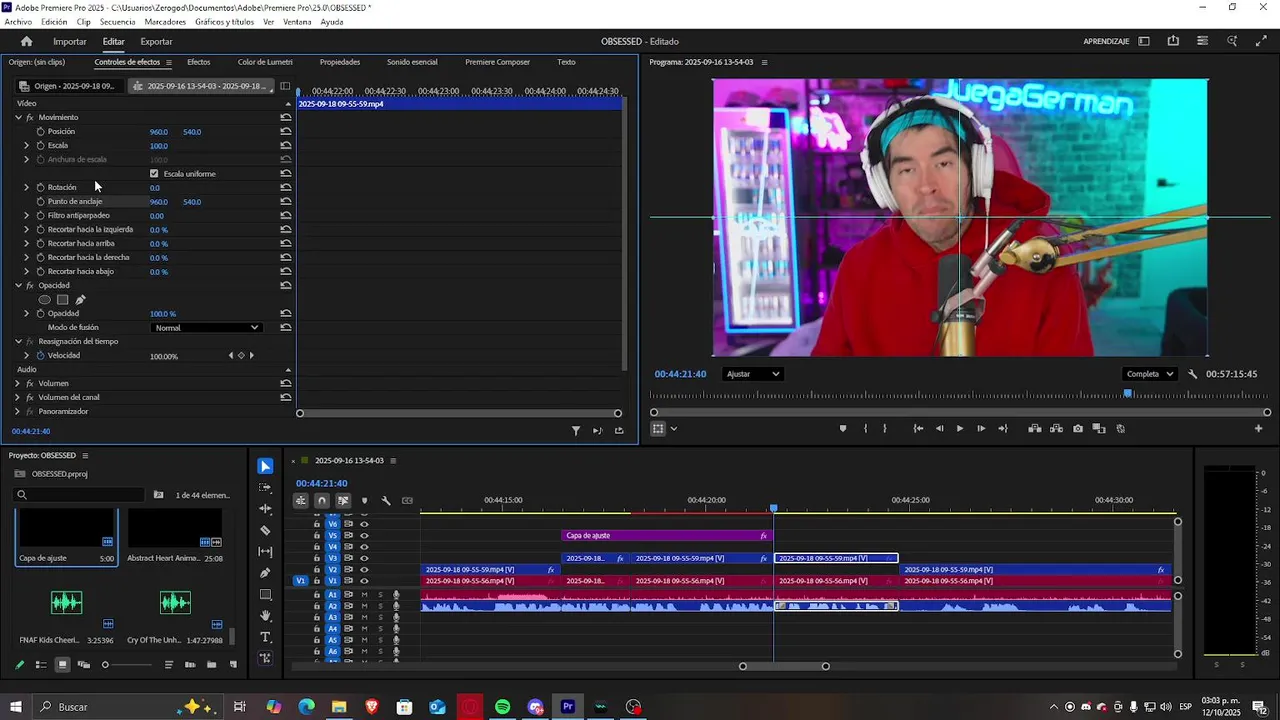Open the Exportar workspace

156,41
